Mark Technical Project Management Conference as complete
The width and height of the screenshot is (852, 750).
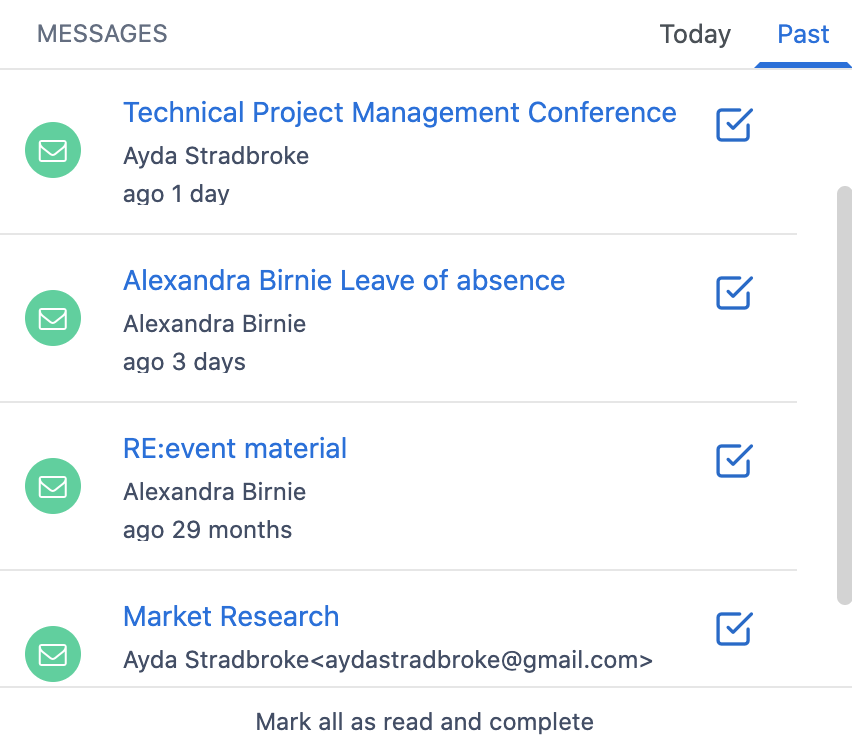(x=734, y=125)
